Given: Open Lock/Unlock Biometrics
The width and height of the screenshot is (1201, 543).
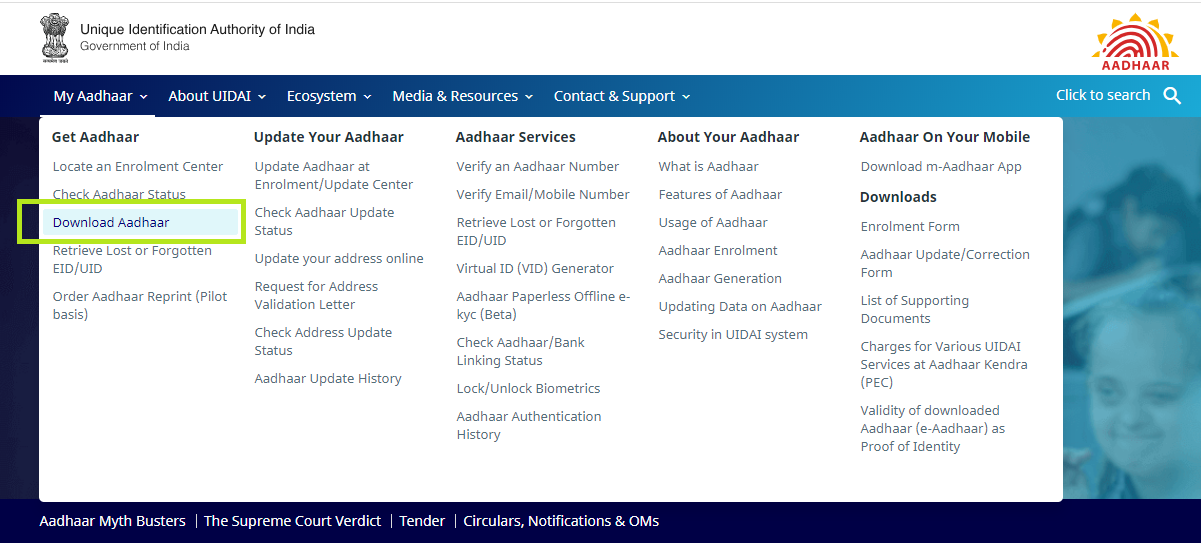Looking at the screenshot, I should (x=528, y=389).
